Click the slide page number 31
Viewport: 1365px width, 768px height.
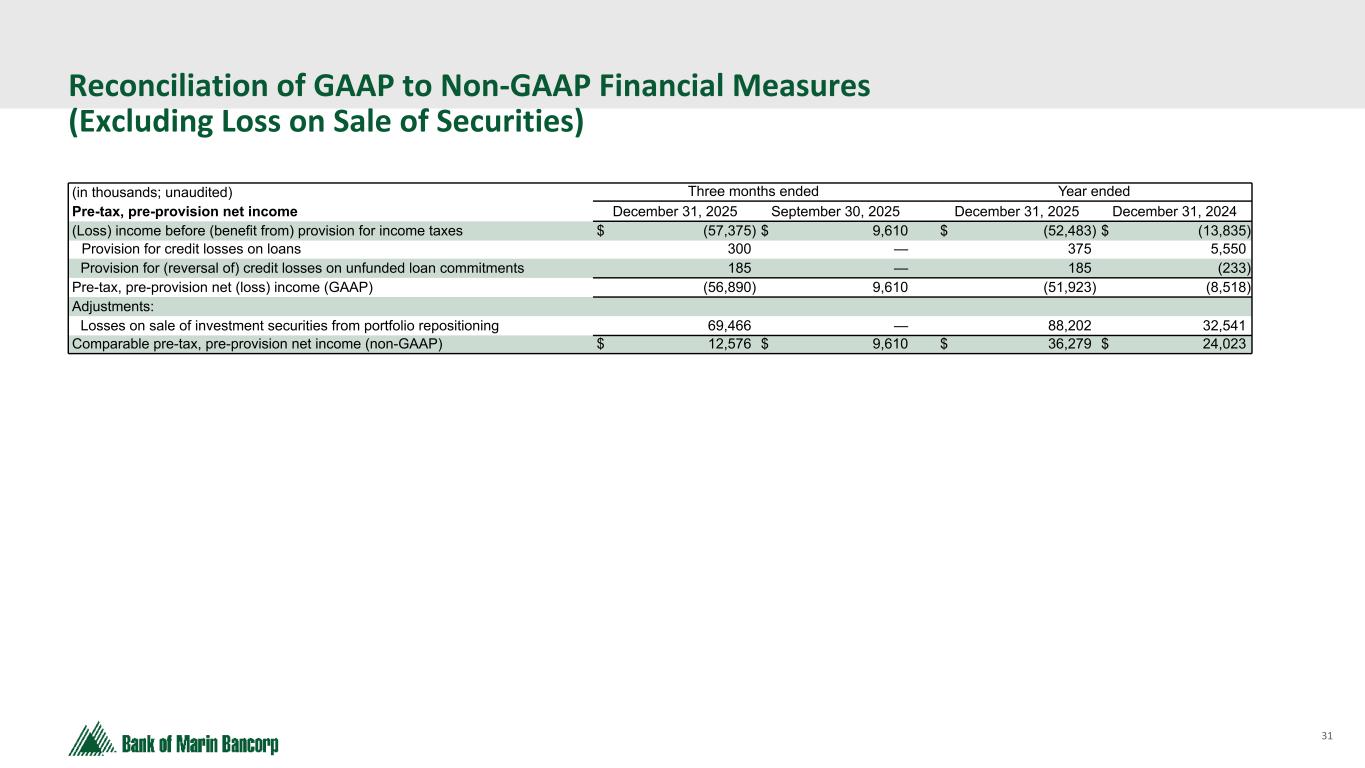click(1327, 736)
